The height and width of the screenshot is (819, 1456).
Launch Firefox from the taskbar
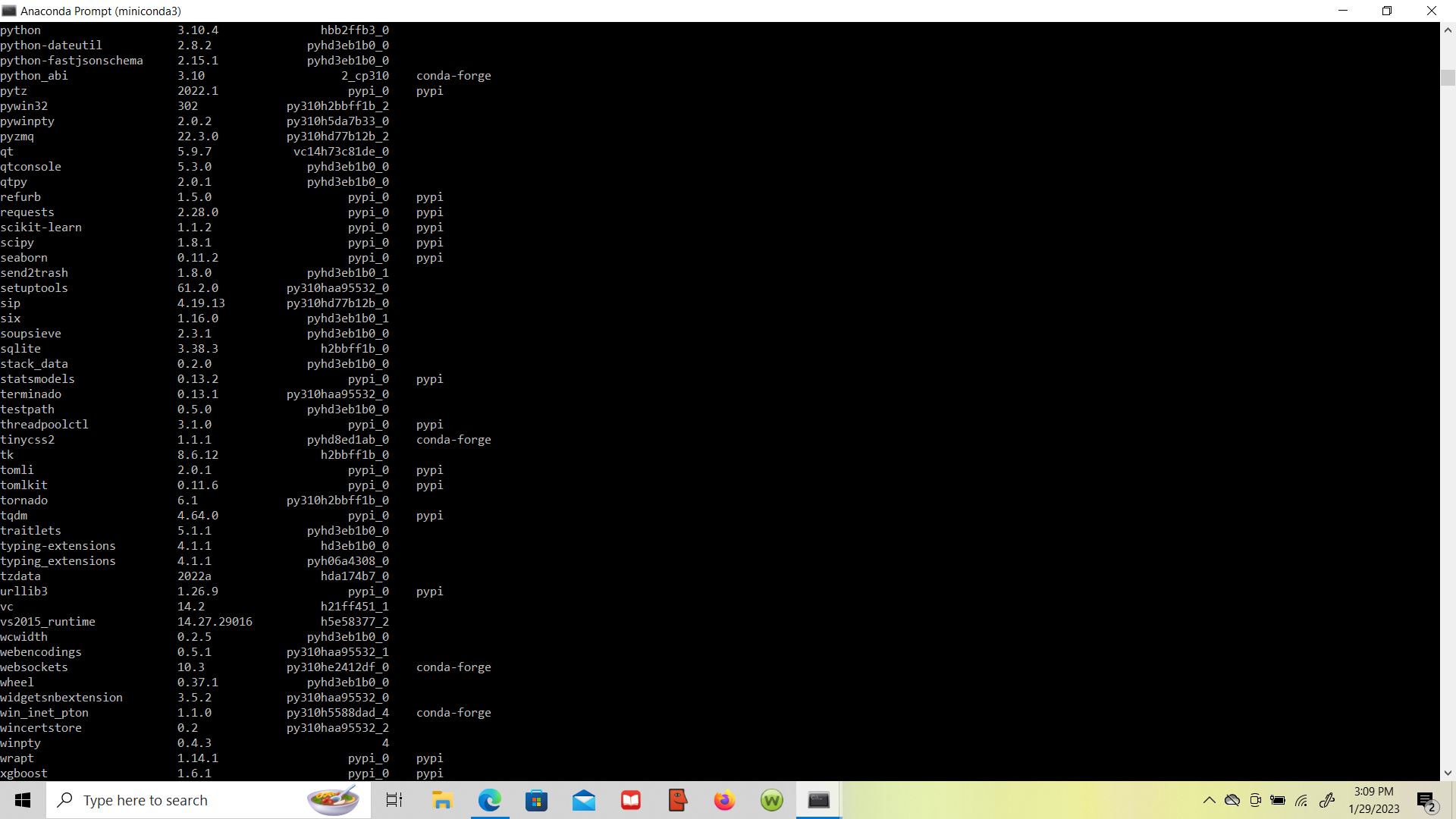tap(724, 800)
